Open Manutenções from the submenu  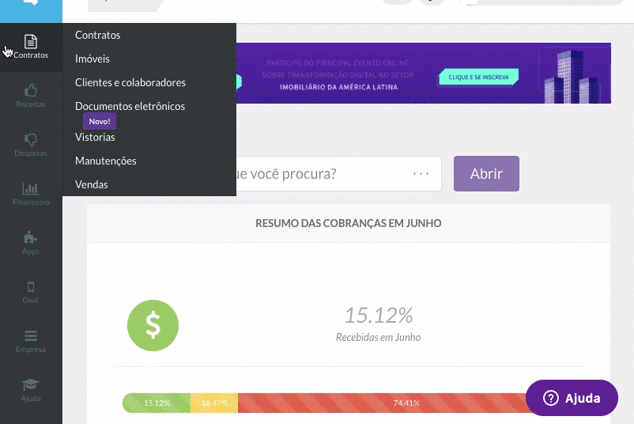(106, 161)
